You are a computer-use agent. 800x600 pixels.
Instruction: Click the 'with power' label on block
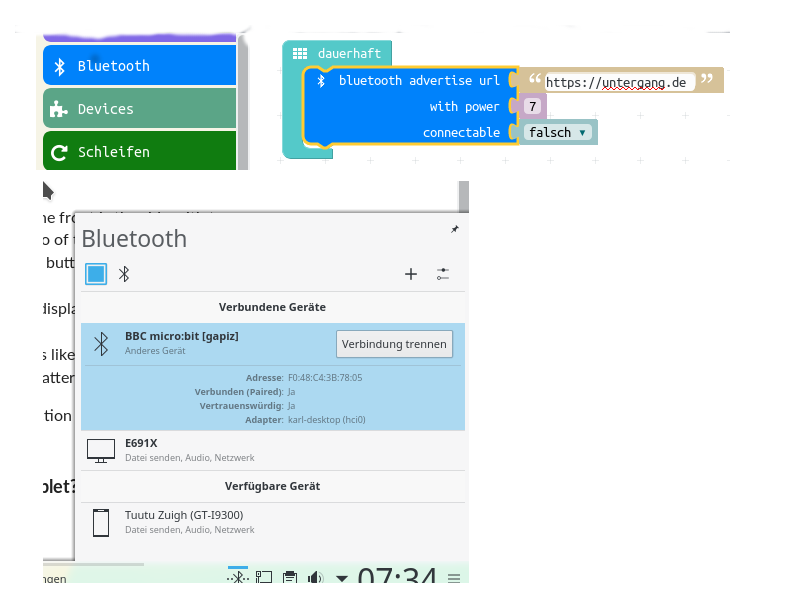464,107
